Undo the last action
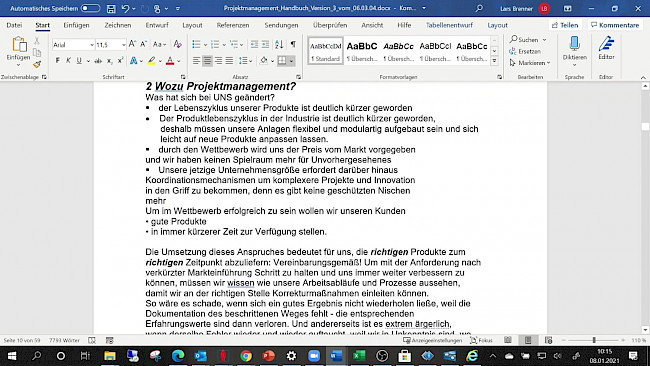This screenshot has width=650, height=366. tap(125, 8)
